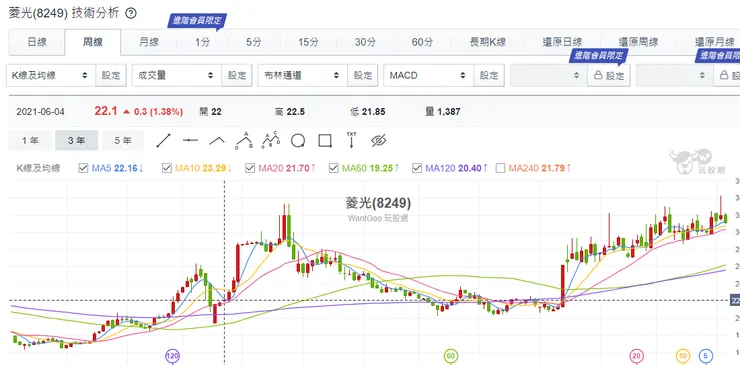Click the volume value 量 1,387

(443, 112)
